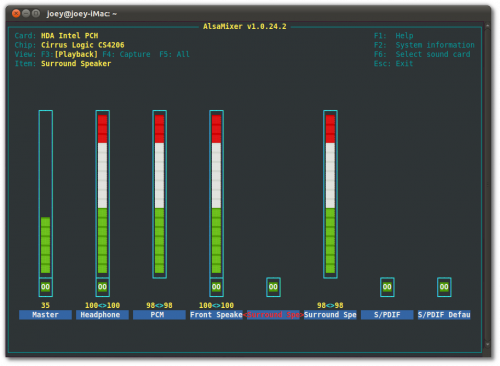Click the Esc Exit shortcut
500x366 pixels.
394,64
